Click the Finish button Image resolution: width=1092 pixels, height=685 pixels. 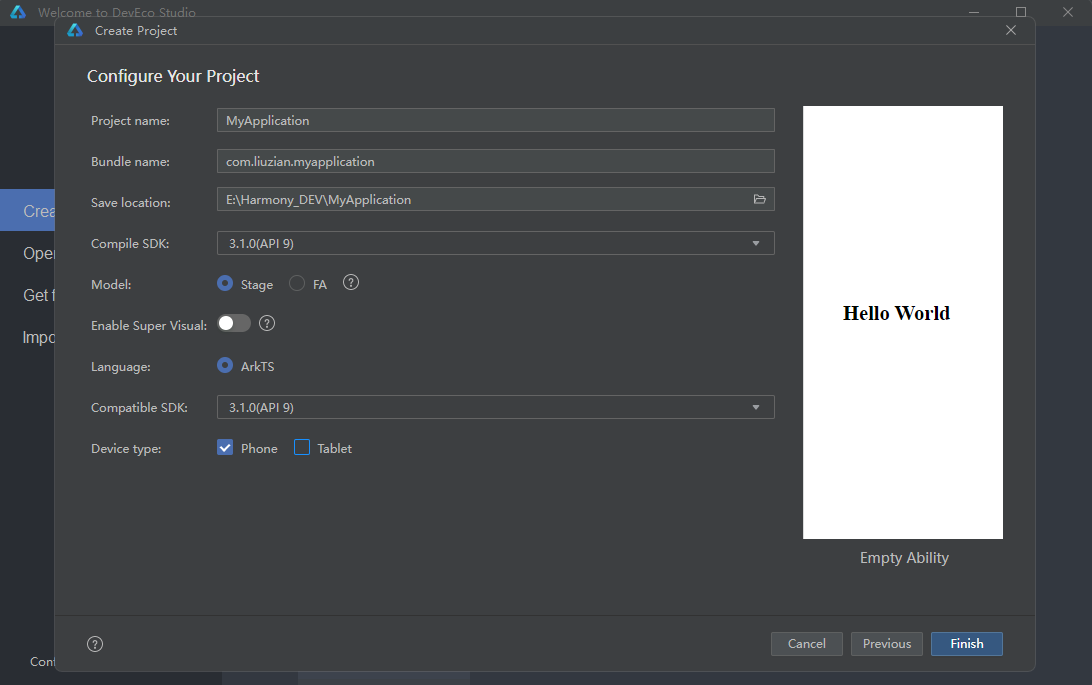[967, 644]
